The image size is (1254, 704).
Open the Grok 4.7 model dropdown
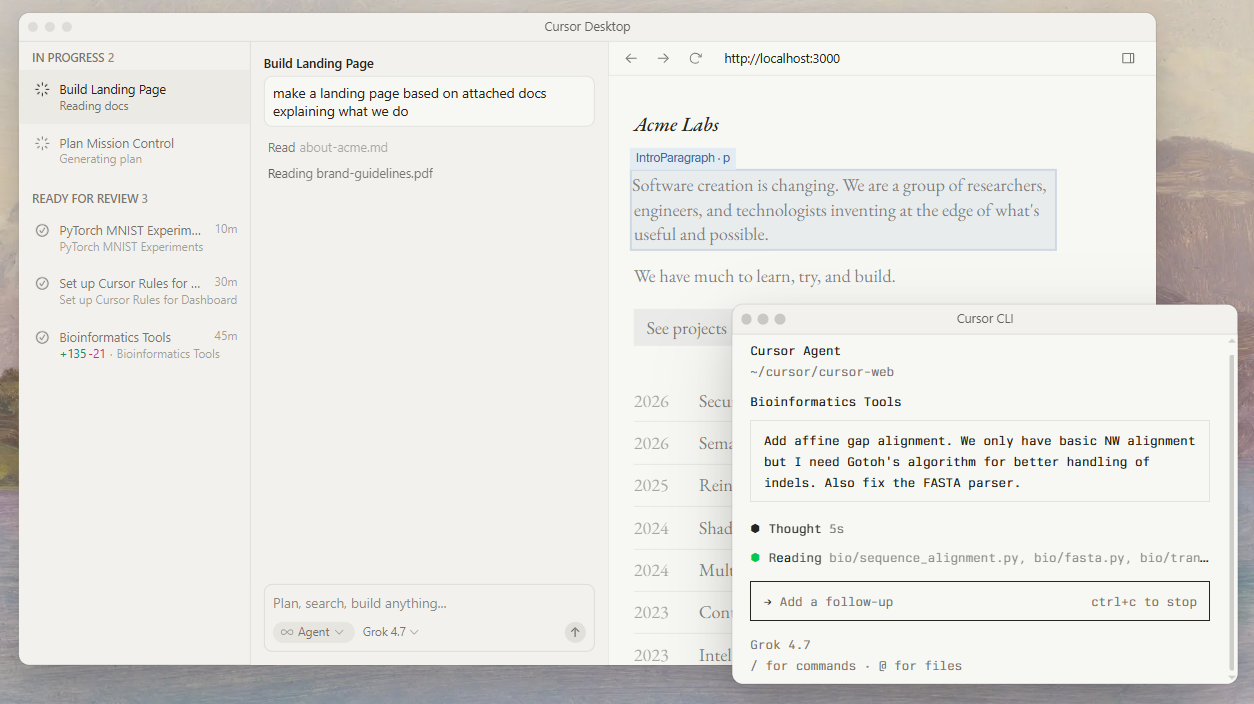pos(391,632)
